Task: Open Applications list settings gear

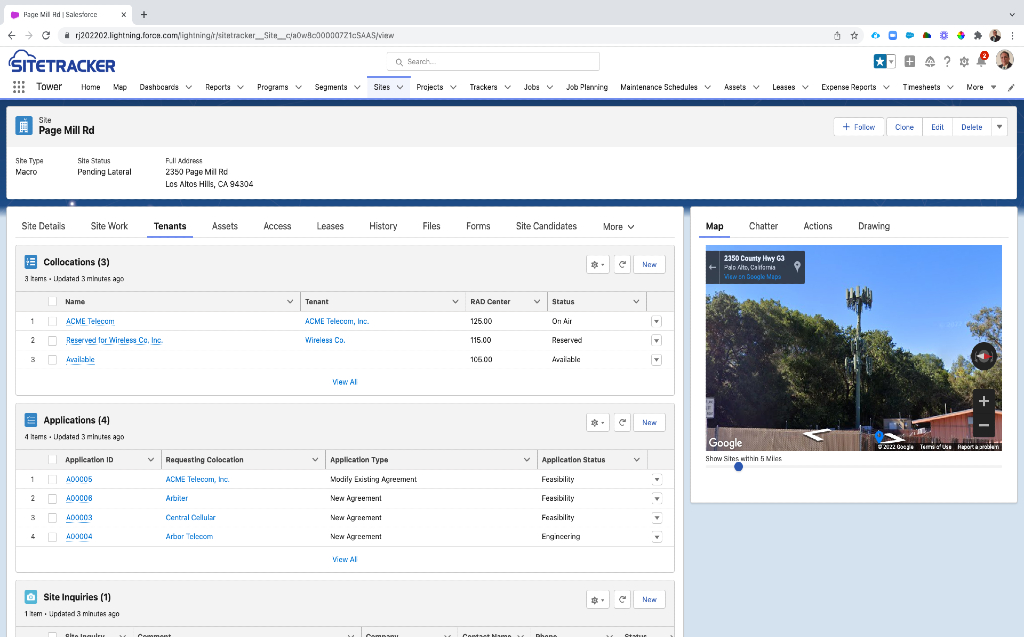Action: pyautogui.click(x=598, y=423)
